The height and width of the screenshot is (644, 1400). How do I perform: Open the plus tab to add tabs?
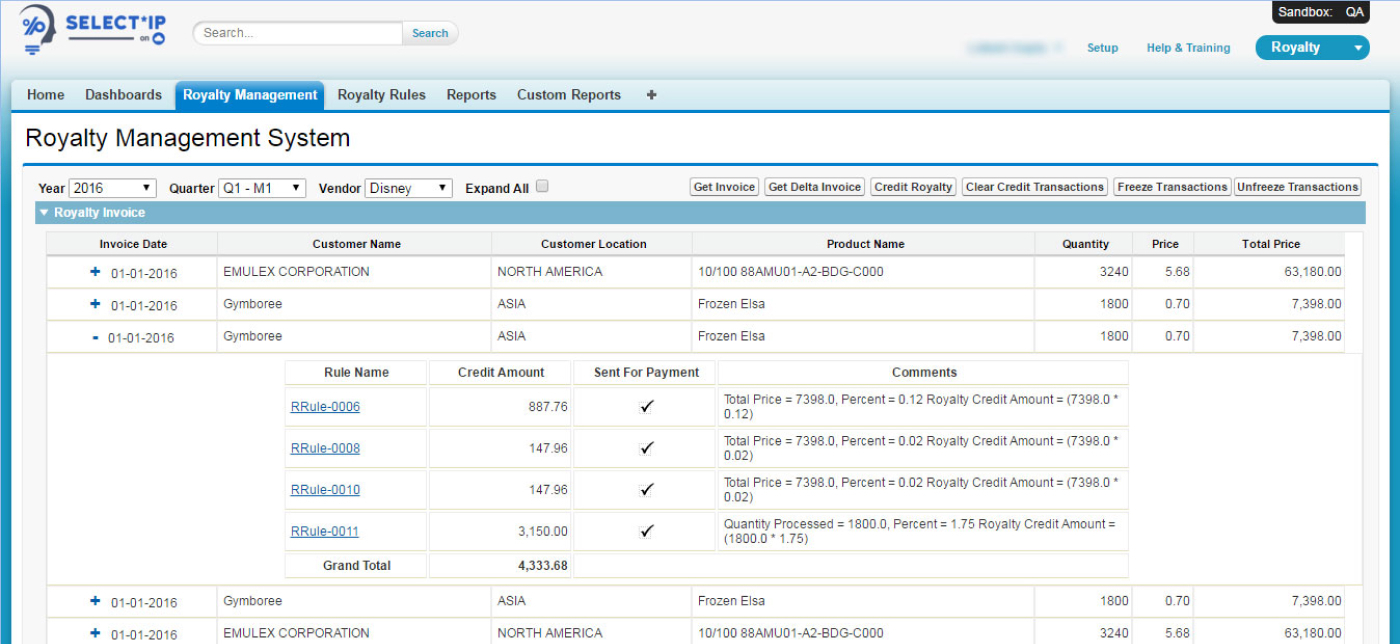point(652,95)
